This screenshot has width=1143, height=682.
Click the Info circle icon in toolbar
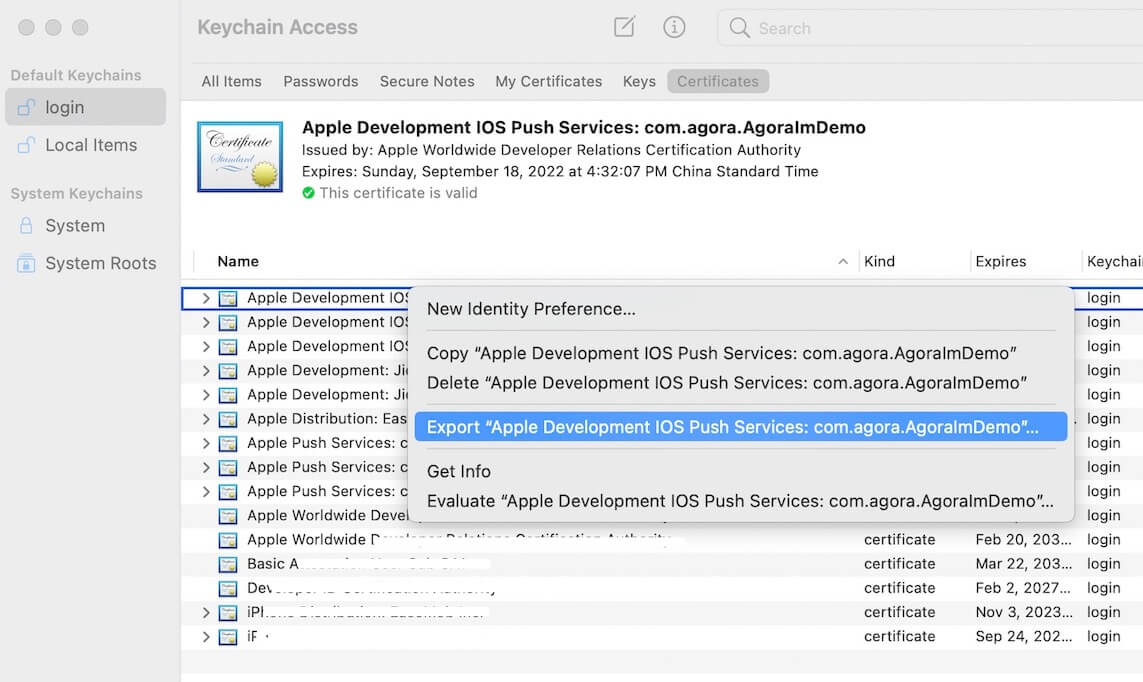[x=675, y=27]
